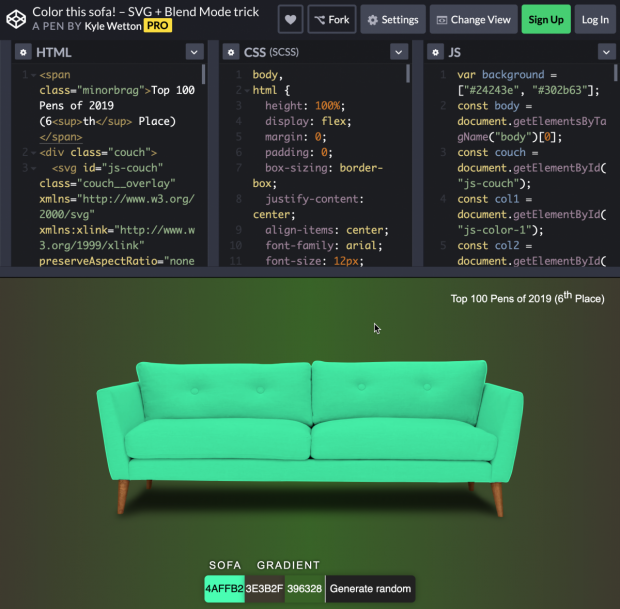Click the SOFA label above swatches
The height and width of the screenshot is (609, 620).
pos(225,565)
